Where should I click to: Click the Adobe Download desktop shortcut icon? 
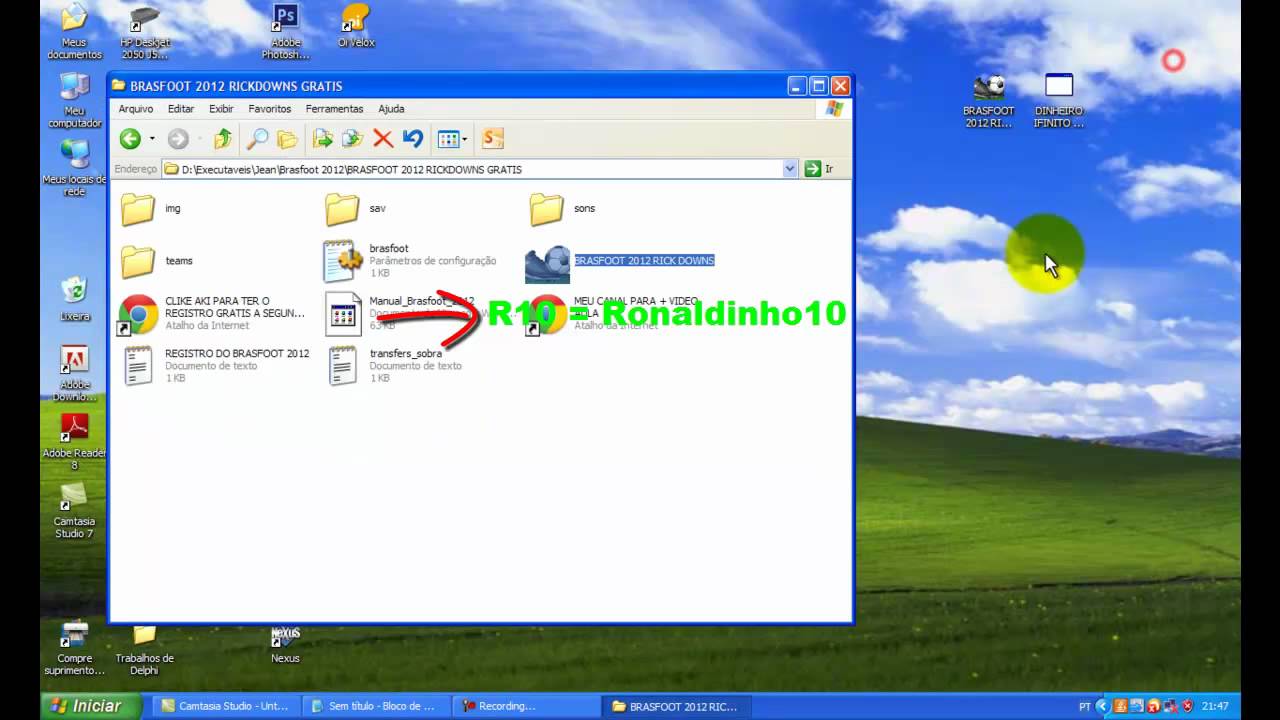(75, 374)
